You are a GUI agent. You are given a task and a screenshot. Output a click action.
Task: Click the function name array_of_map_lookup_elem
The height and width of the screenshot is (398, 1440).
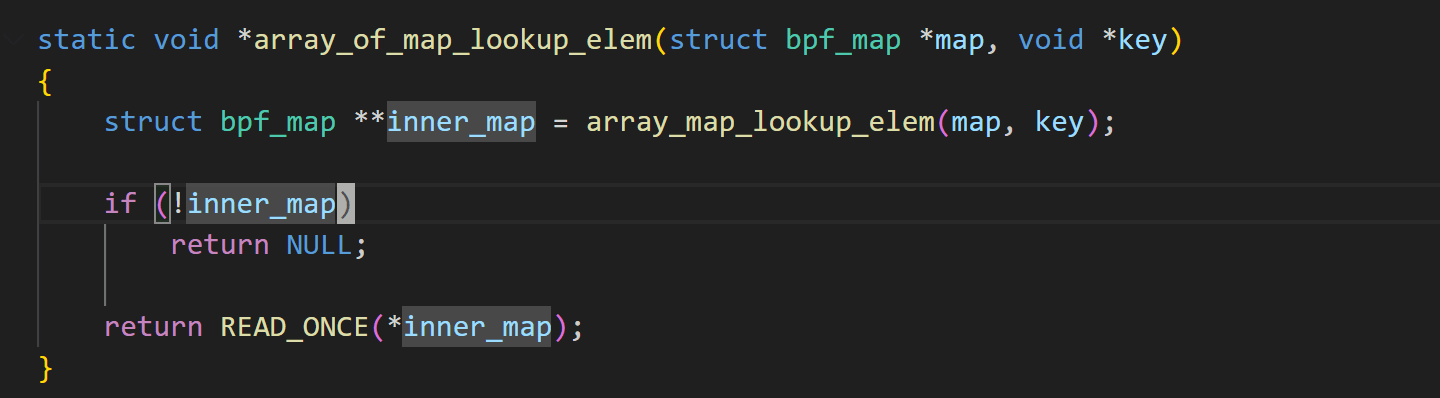tap(453, 40)
